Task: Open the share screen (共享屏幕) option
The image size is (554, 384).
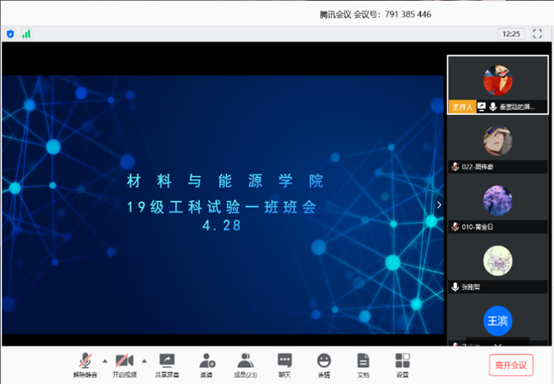Action: [167, 365]
